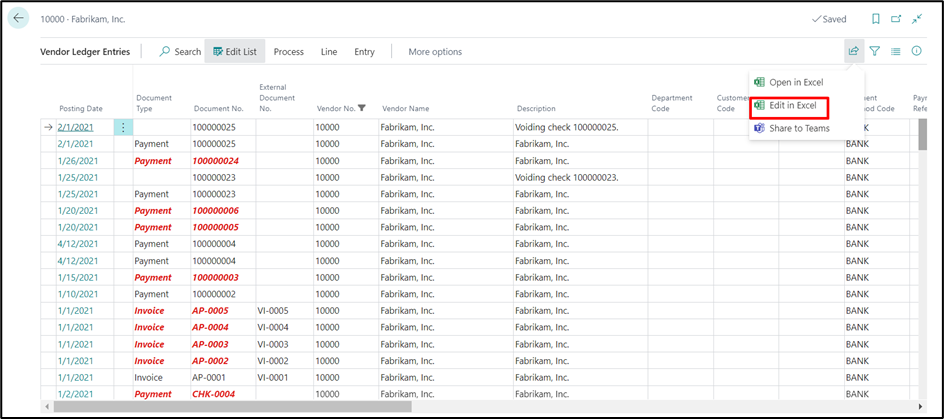This screenshot has height=419, width=944.
Task: Click right arrow of horizontal scrollbar
Action: click(921, 406)
